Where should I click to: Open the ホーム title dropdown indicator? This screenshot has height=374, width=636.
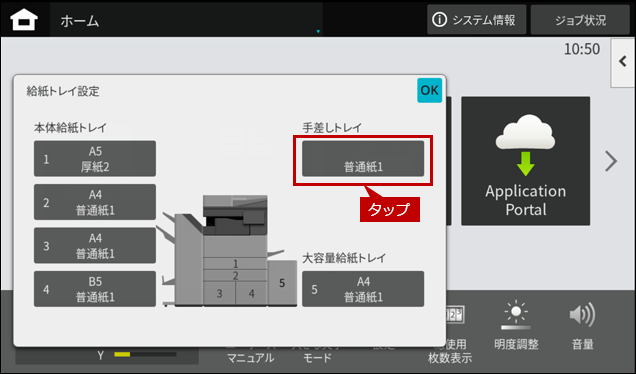[x=318, y=31]
